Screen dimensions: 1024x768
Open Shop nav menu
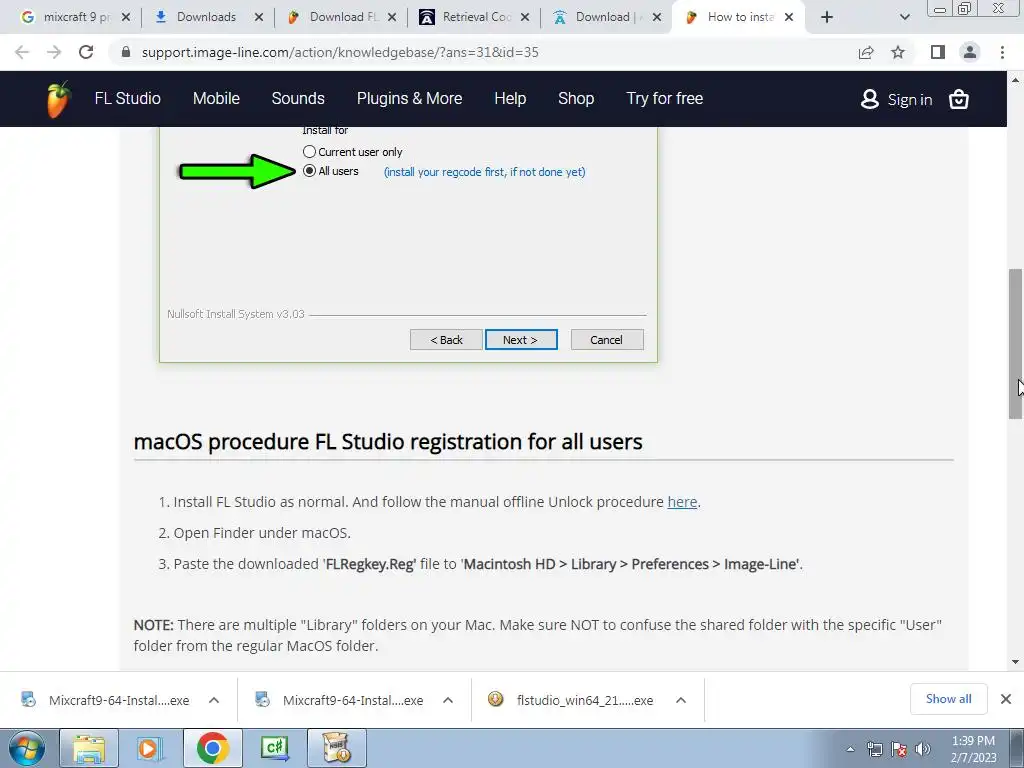point(576,99)
